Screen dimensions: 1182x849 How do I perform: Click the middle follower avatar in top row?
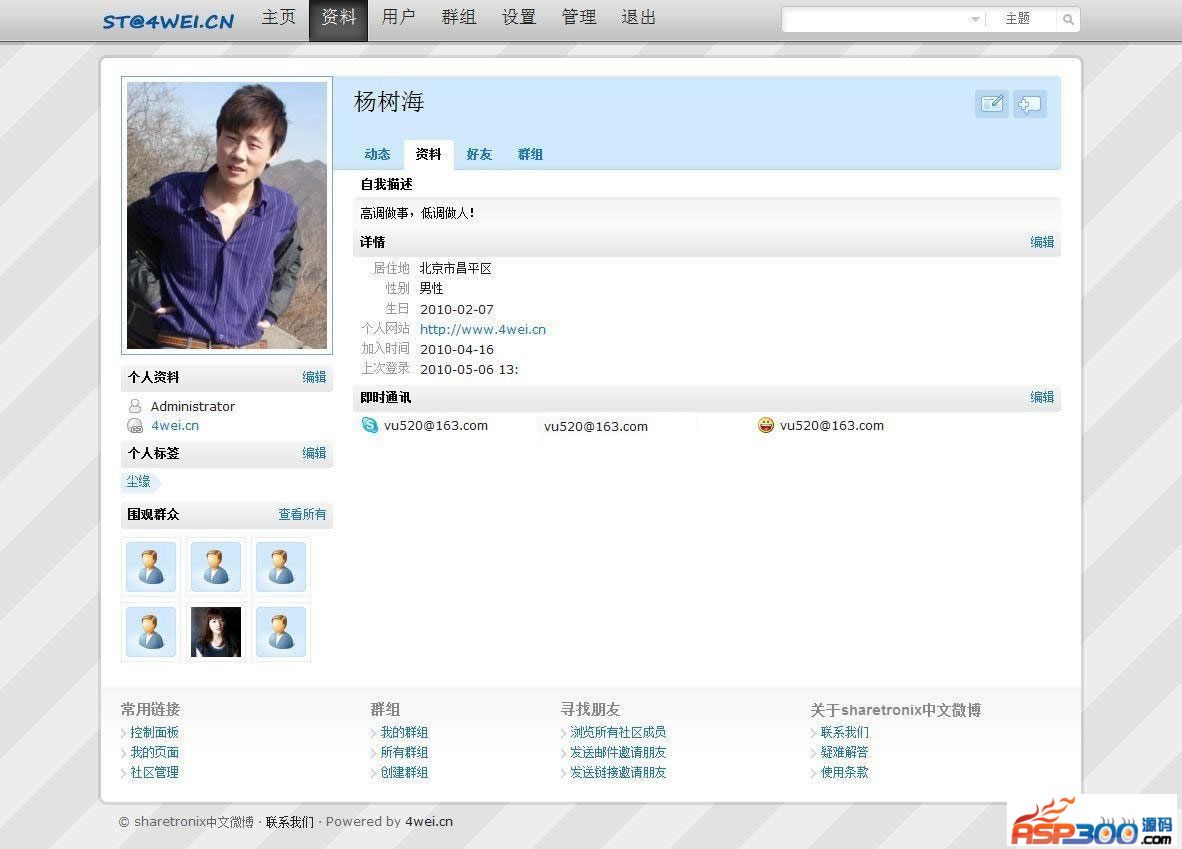(x=216, y=567)
